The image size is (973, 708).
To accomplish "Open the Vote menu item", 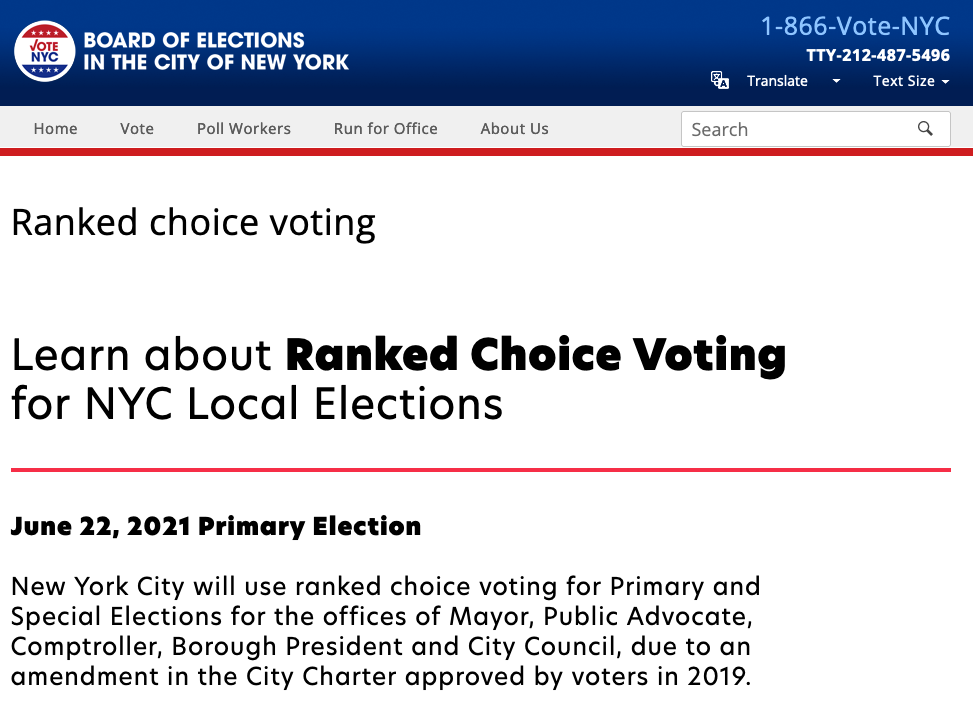I will 137,128.
